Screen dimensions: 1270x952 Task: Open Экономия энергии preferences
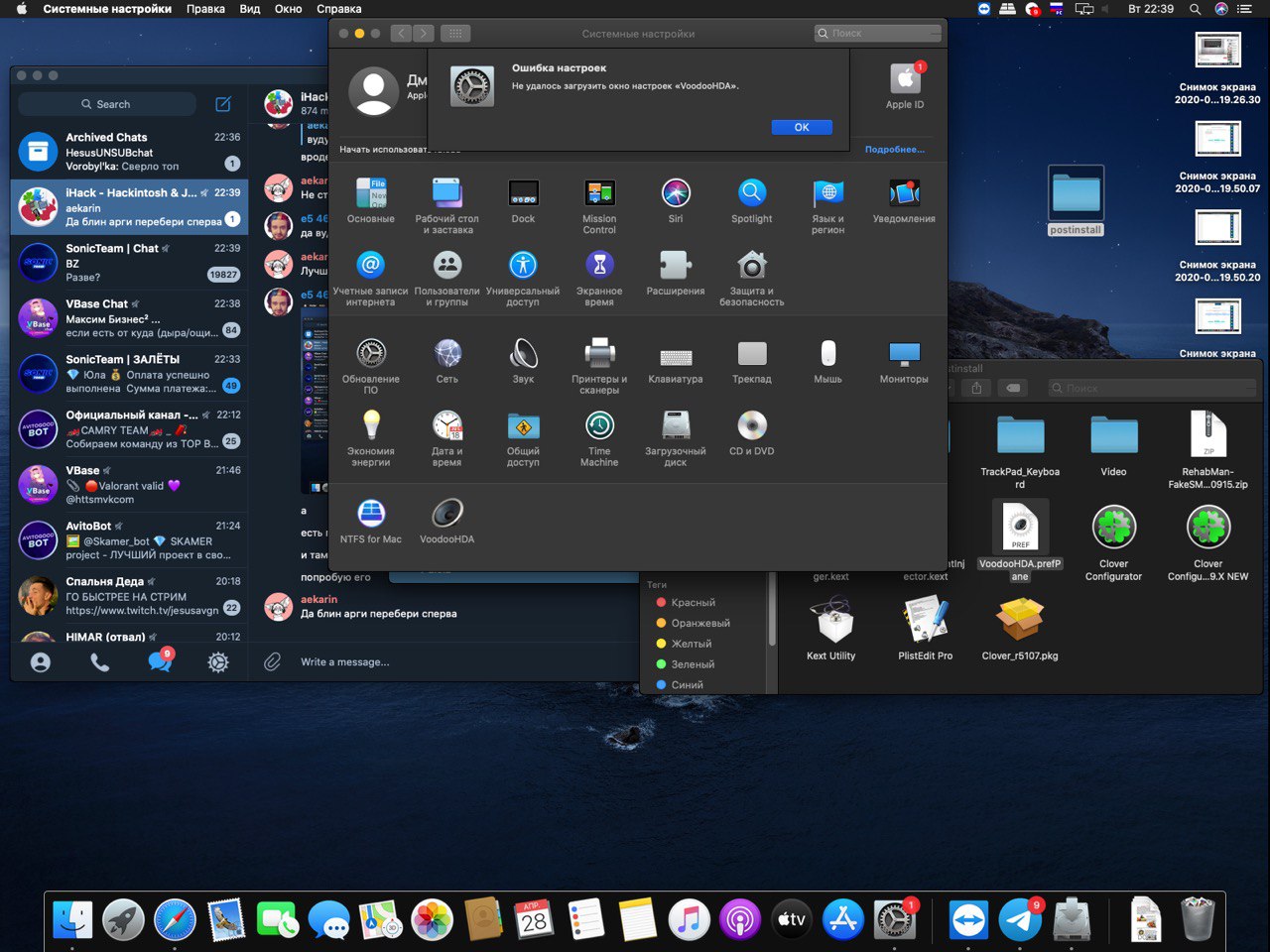(x=371, y=437)
